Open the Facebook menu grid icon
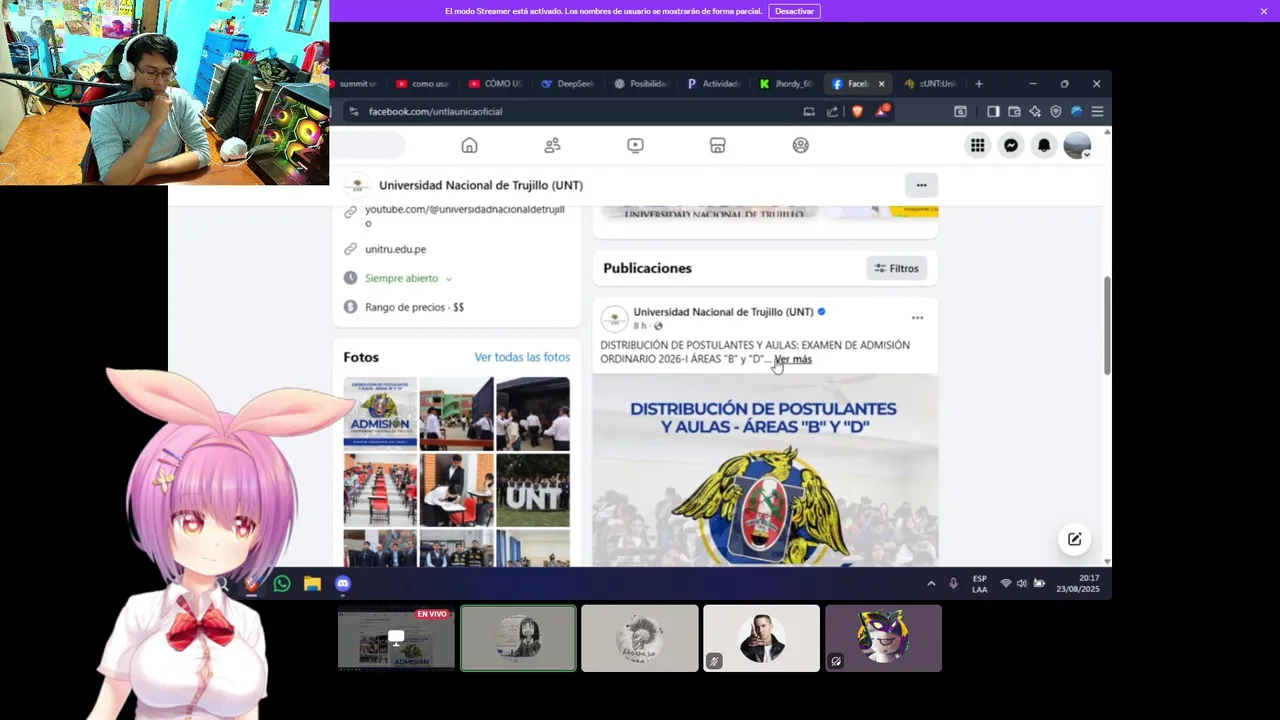1280x720 pixels. point(977,146)
